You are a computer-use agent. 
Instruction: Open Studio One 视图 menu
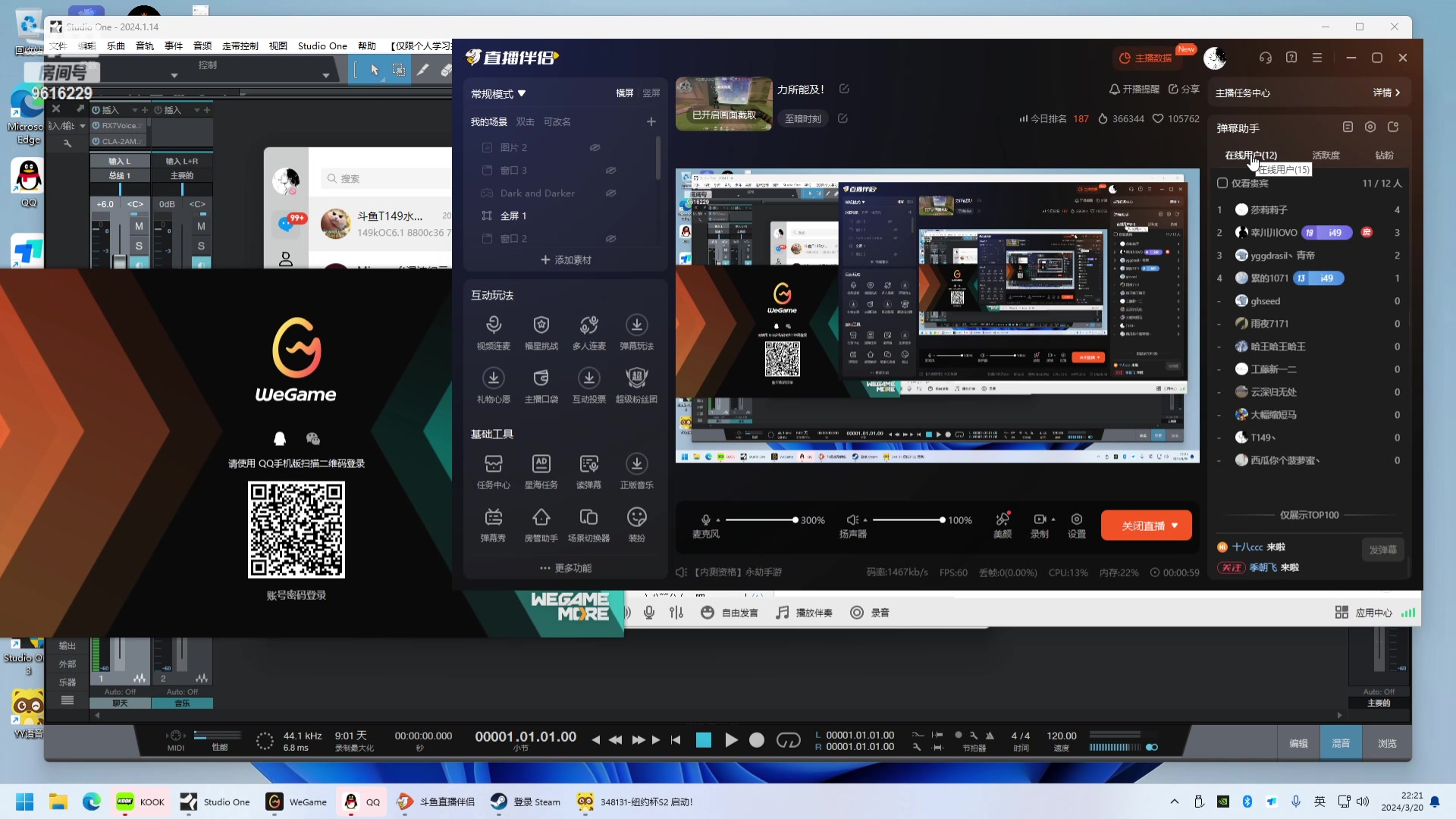(278, 45)
